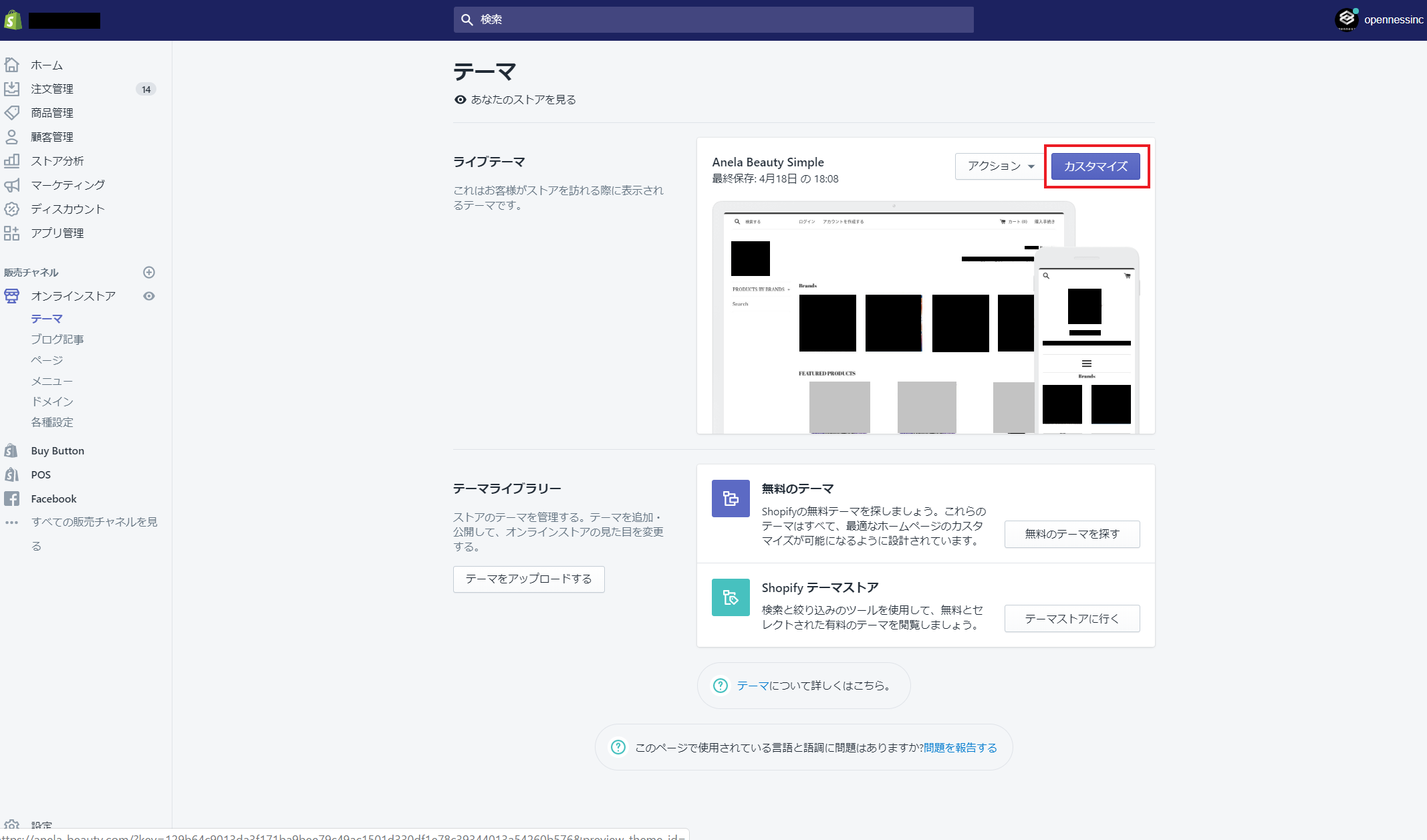1427x840 pixels.
Task: Select ドメイン submenu item
Action: tap(52, 402)
